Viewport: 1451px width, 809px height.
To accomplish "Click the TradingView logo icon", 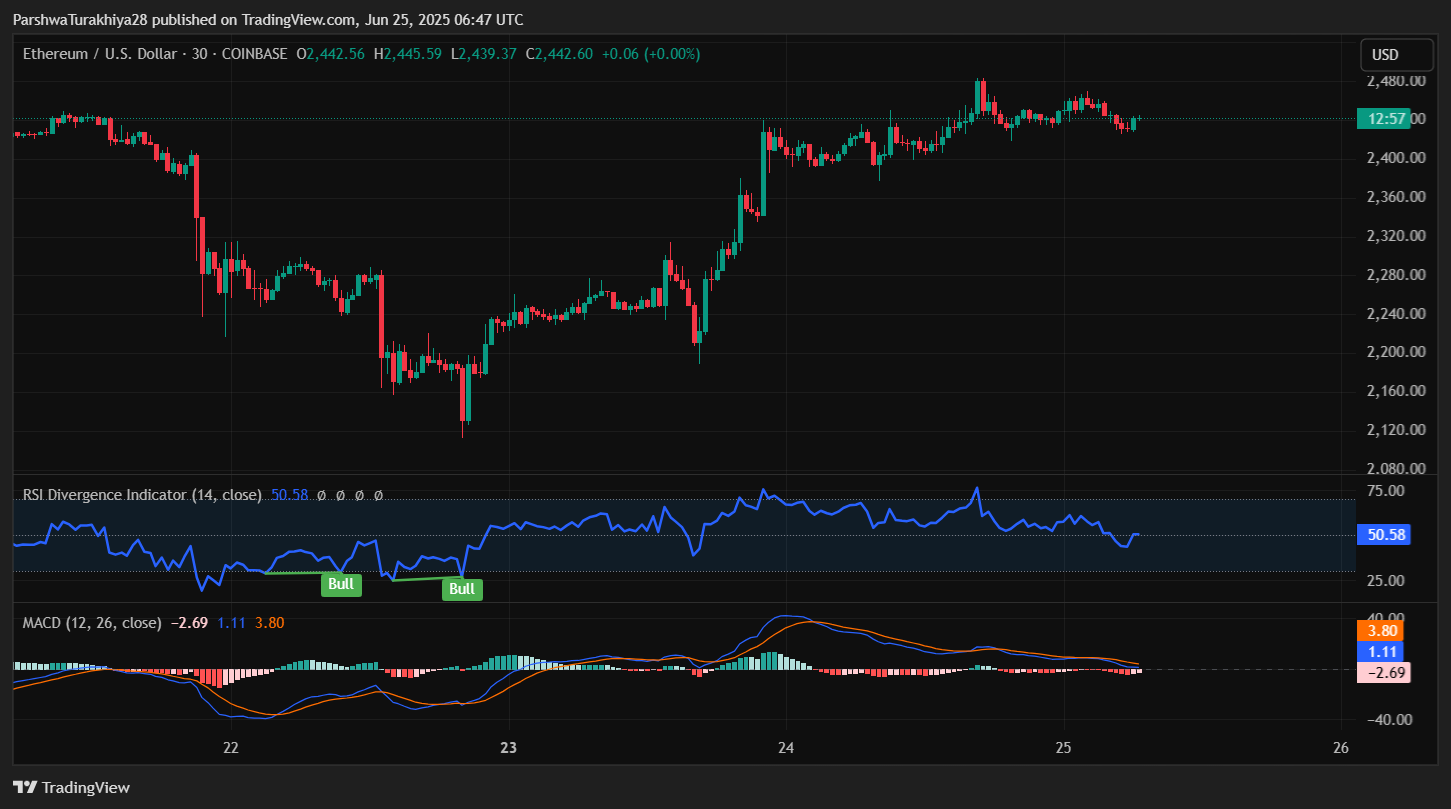I will click(25, 787).
